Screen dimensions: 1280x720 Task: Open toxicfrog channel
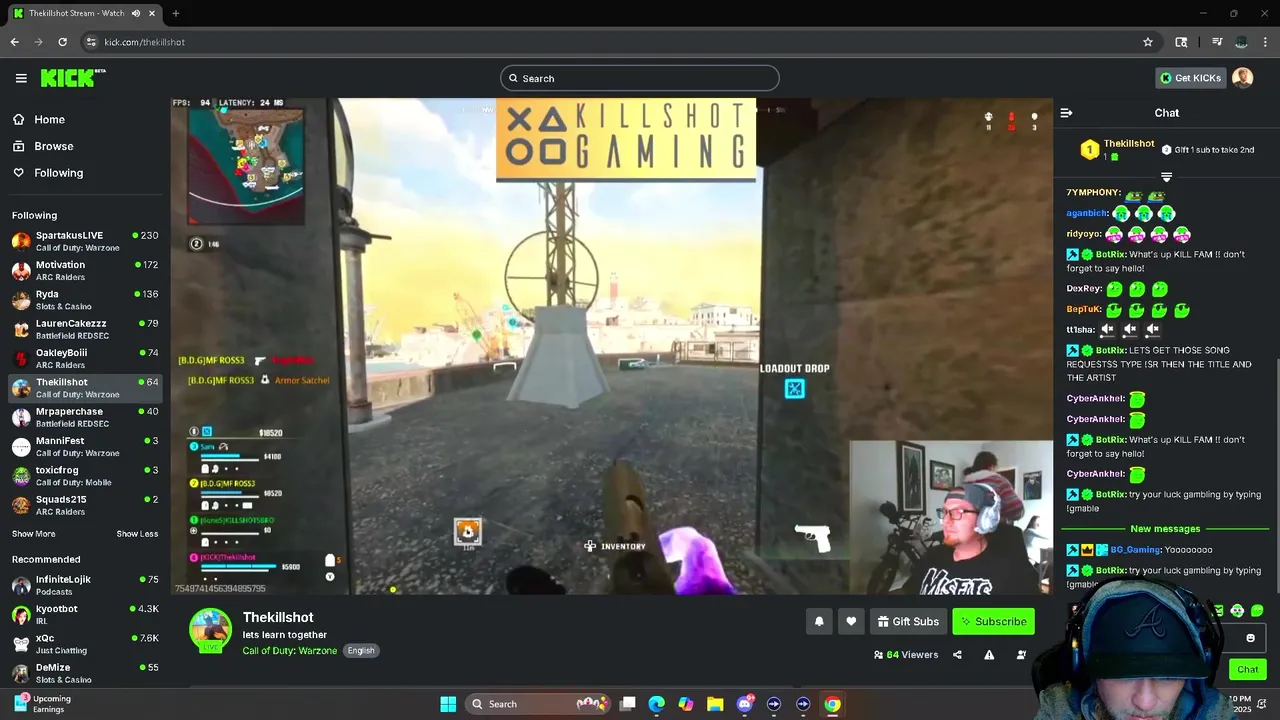(85, 476)
